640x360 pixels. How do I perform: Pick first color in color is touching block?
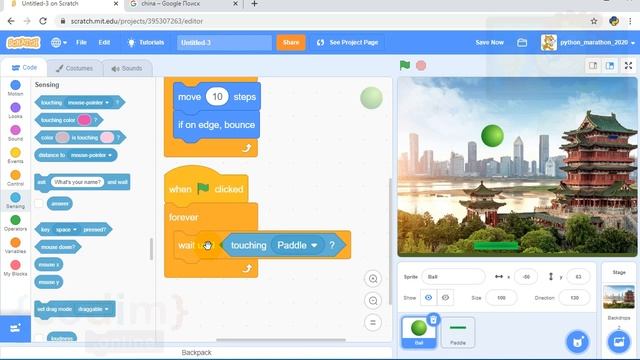click(62, 138)
